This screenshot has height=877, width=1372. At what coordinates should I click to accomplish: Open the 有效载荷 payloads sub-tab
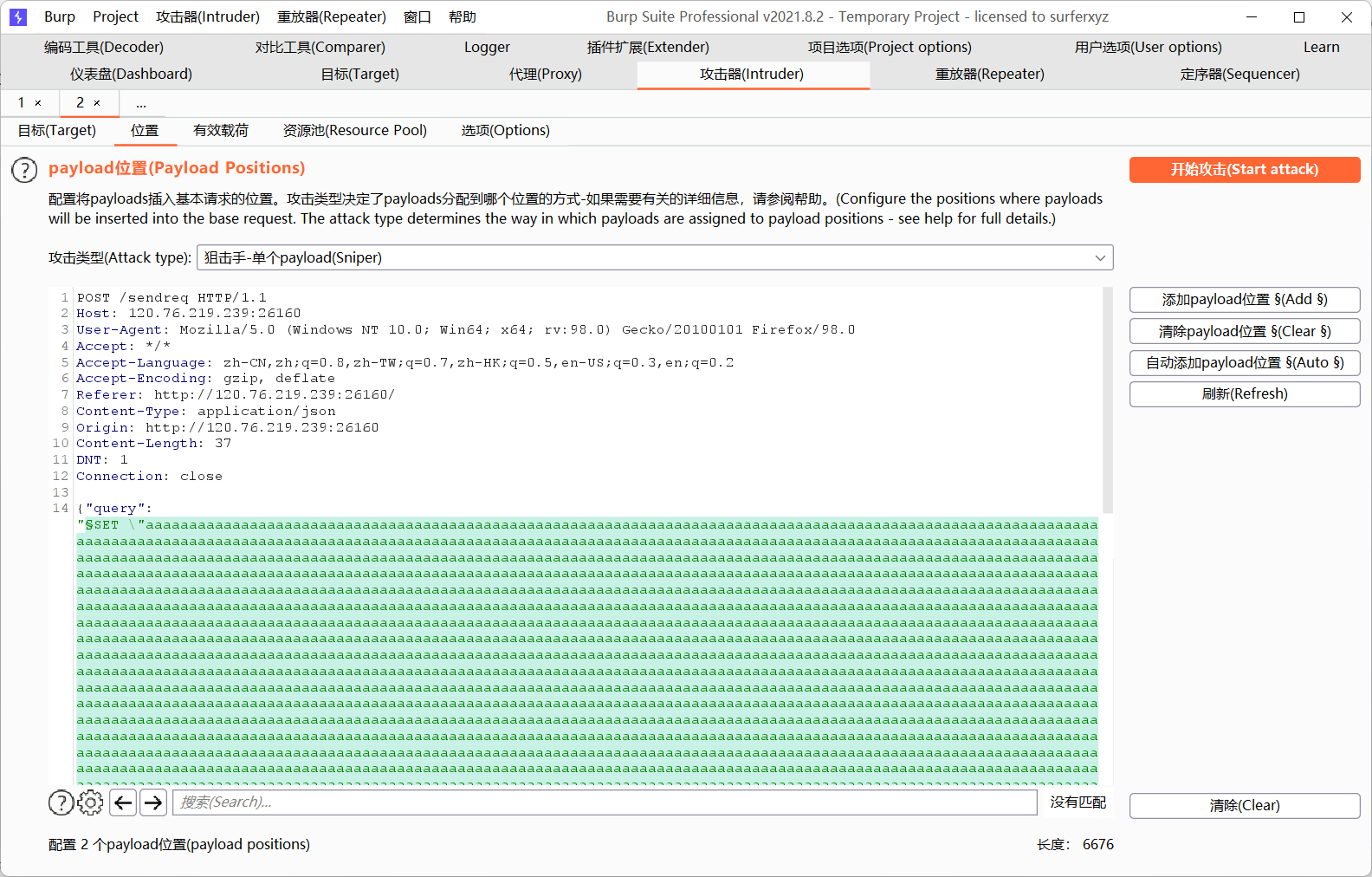click(x=221, y=130)
